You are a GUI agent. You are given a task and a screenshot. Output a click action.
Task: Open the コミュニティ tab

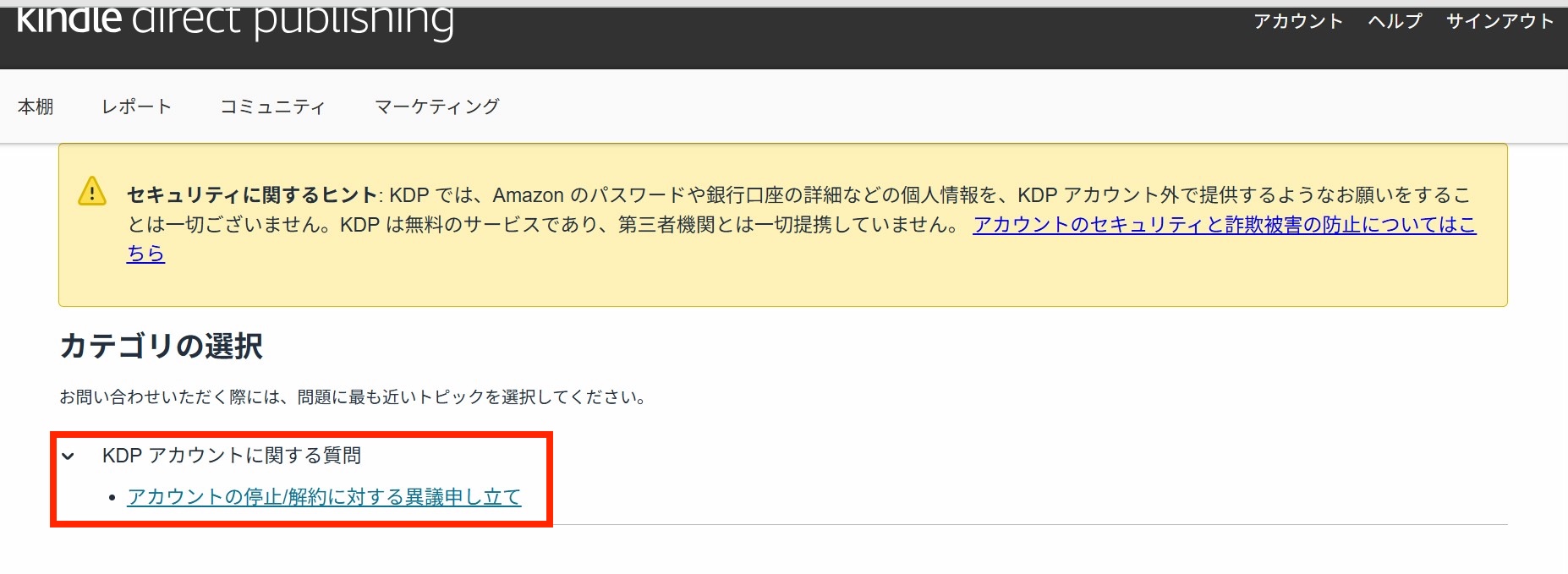click(272, 107)
